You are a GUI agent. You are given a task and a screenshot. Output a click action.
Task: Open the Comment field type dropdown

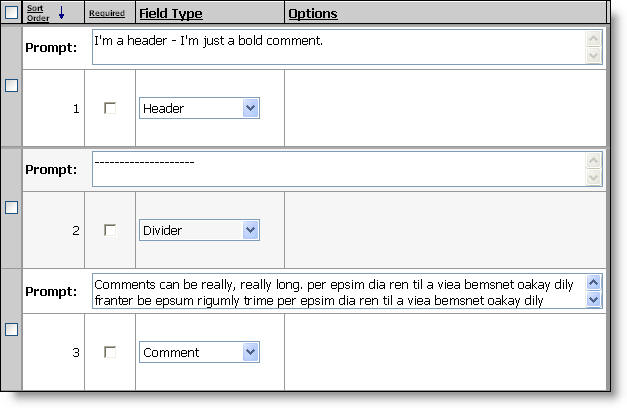251,352
